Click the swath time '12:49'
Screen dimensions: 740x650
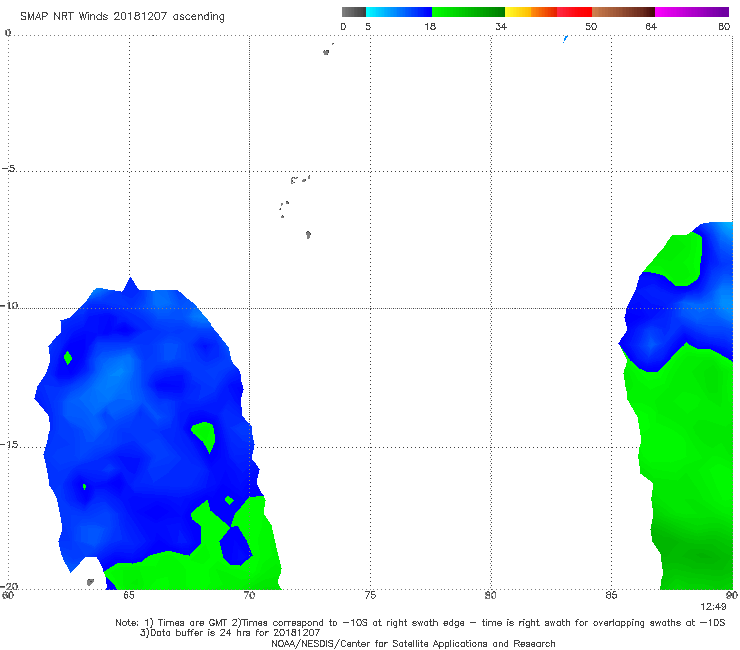(713, 607)
